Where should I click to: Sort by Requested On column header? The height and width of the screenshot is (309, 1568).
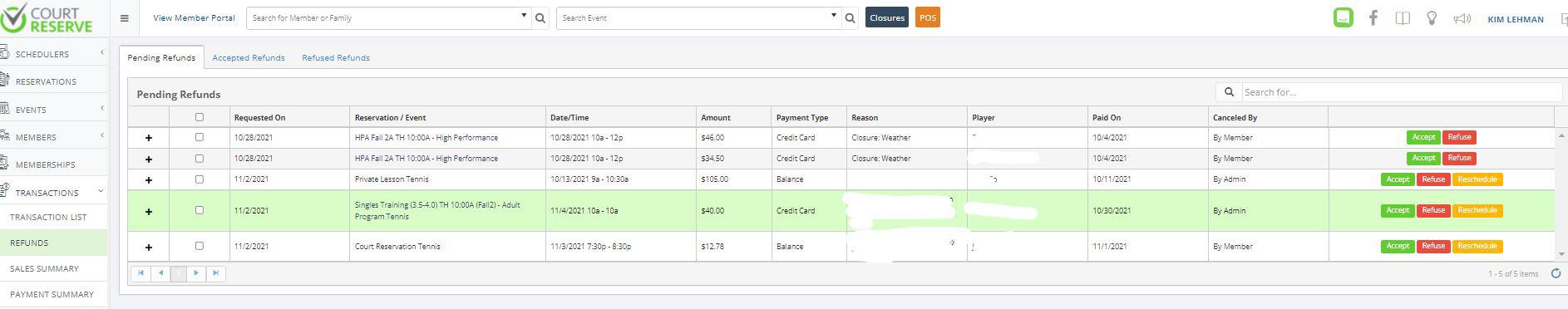(x=259, y=118)
